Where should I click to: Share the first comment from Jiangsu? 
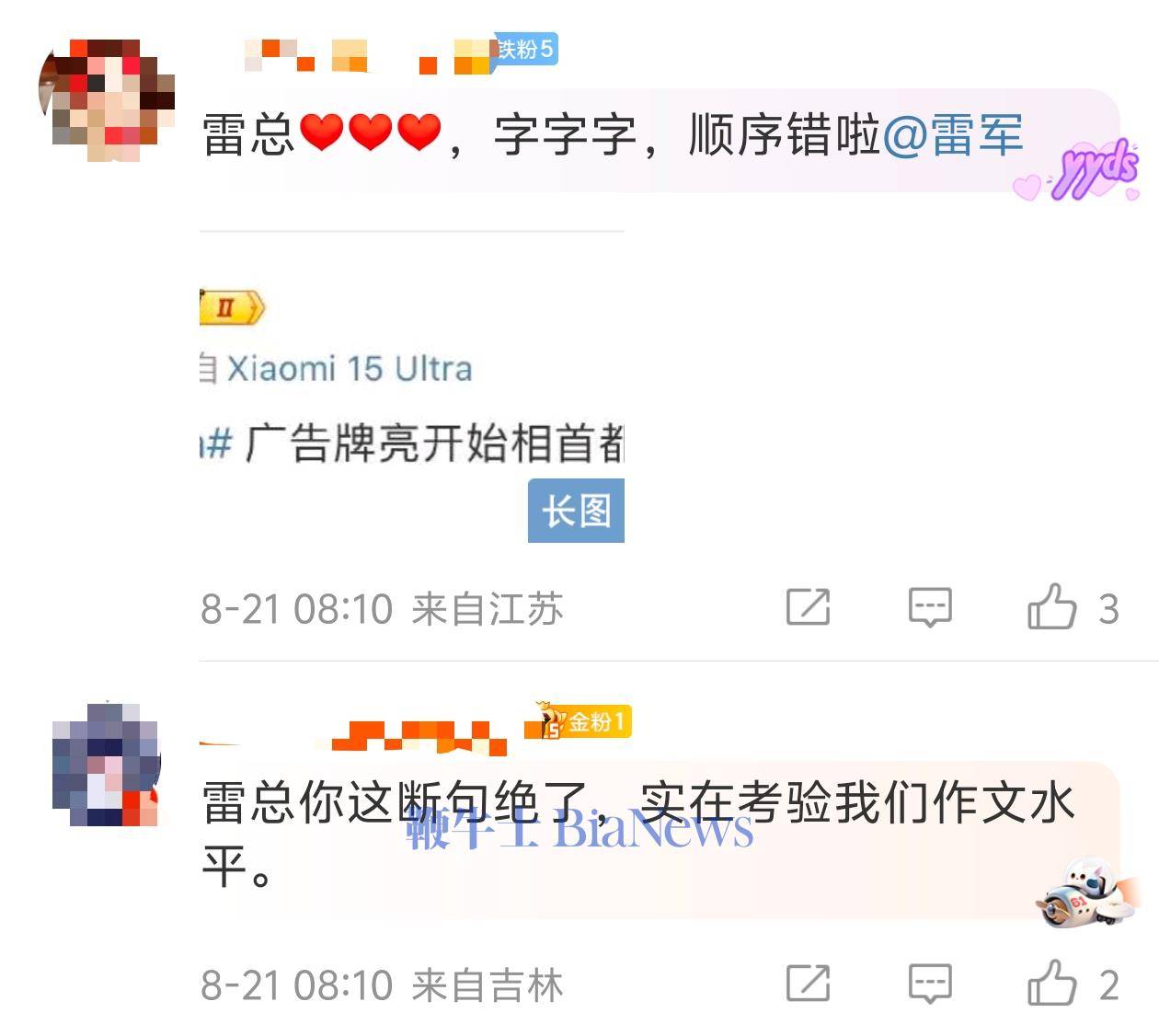[809, 607]
